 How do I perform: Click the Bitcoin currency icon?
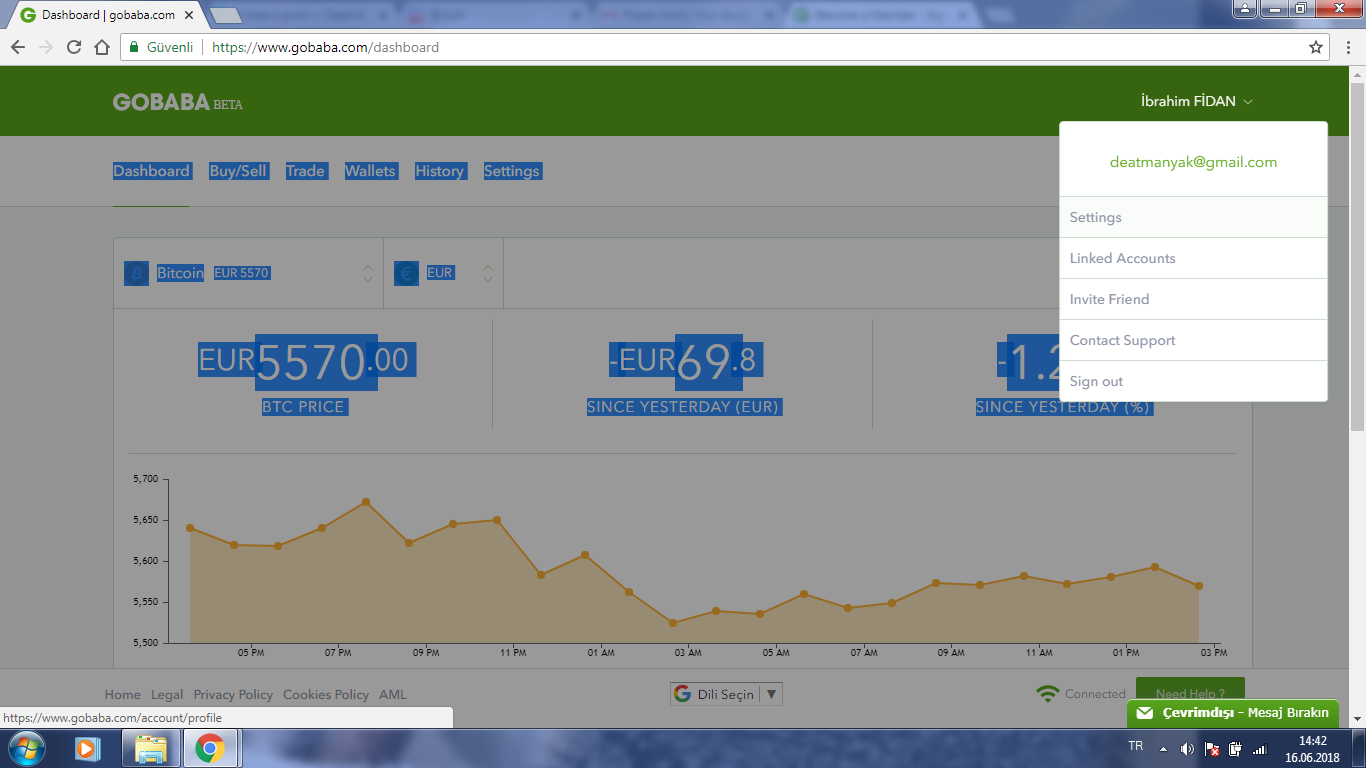click(x=136, y=273)
